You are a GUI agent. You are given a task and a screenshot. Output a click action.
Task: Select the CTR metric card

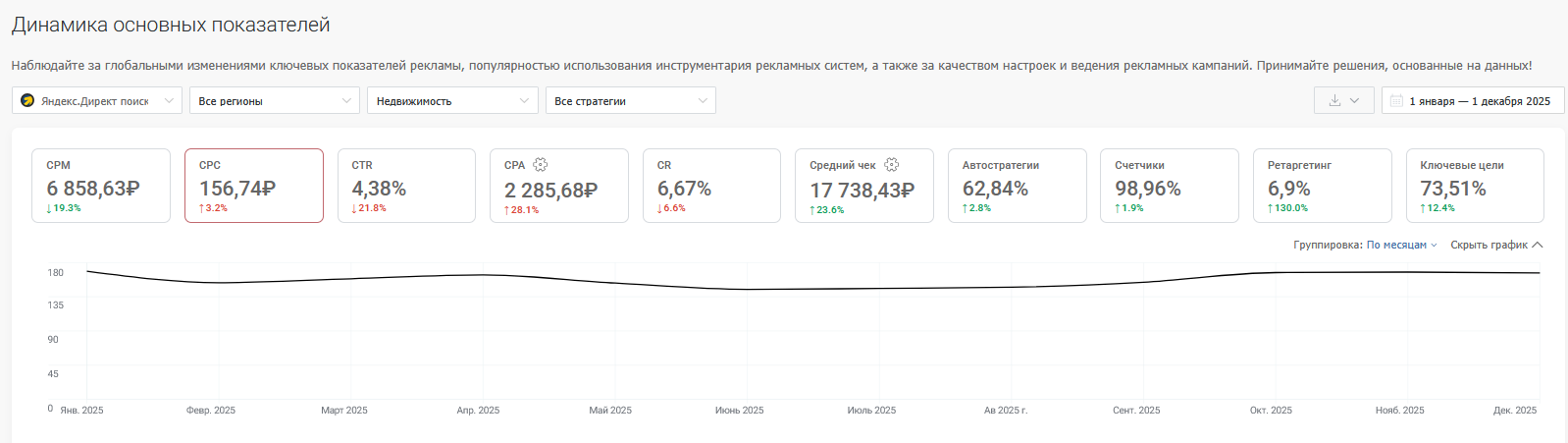[x=406, y=186]
